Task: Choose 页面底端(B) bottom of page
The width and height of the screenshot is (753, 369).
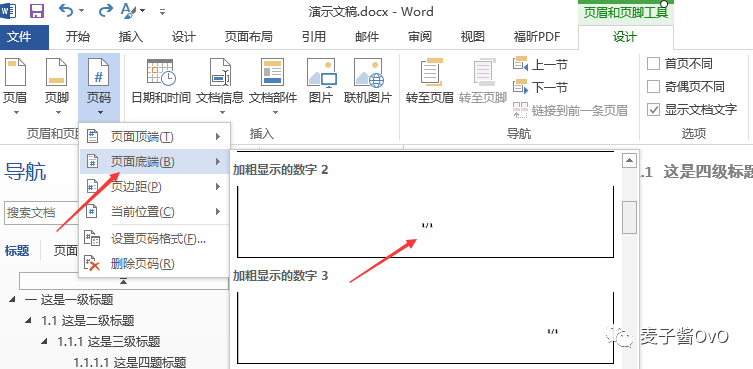Action: coord(155,161)
